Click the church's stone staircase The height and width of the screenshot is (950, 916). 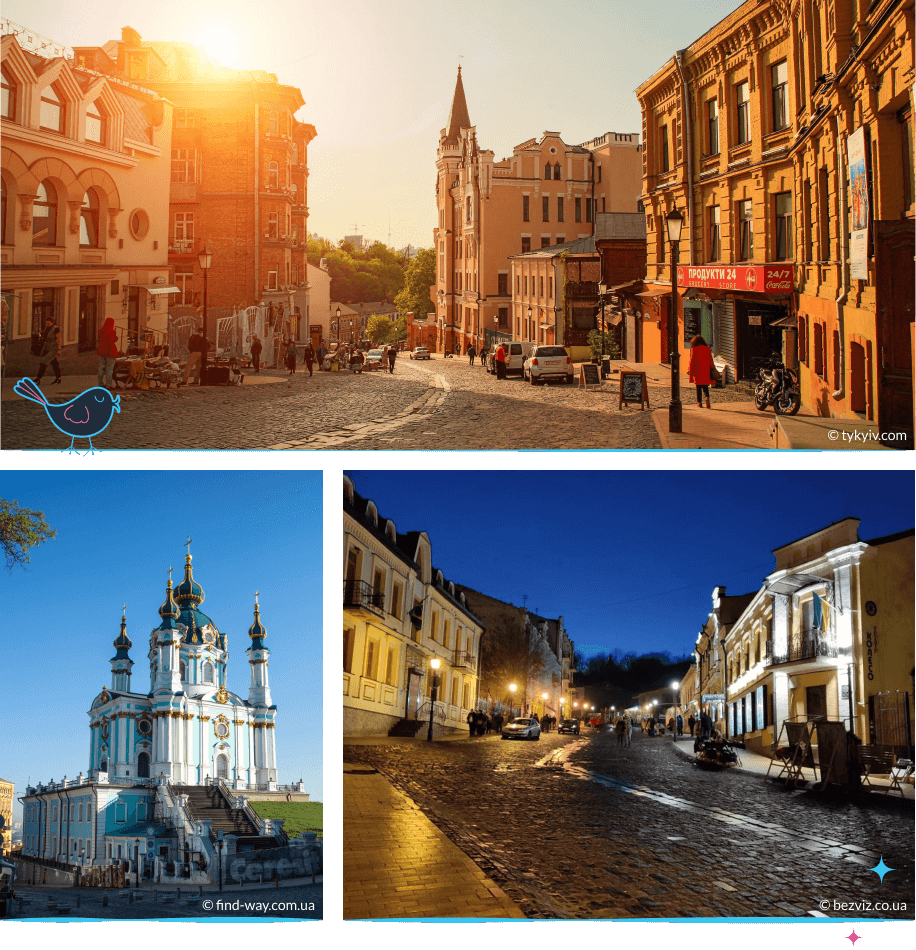pos(220,810)
